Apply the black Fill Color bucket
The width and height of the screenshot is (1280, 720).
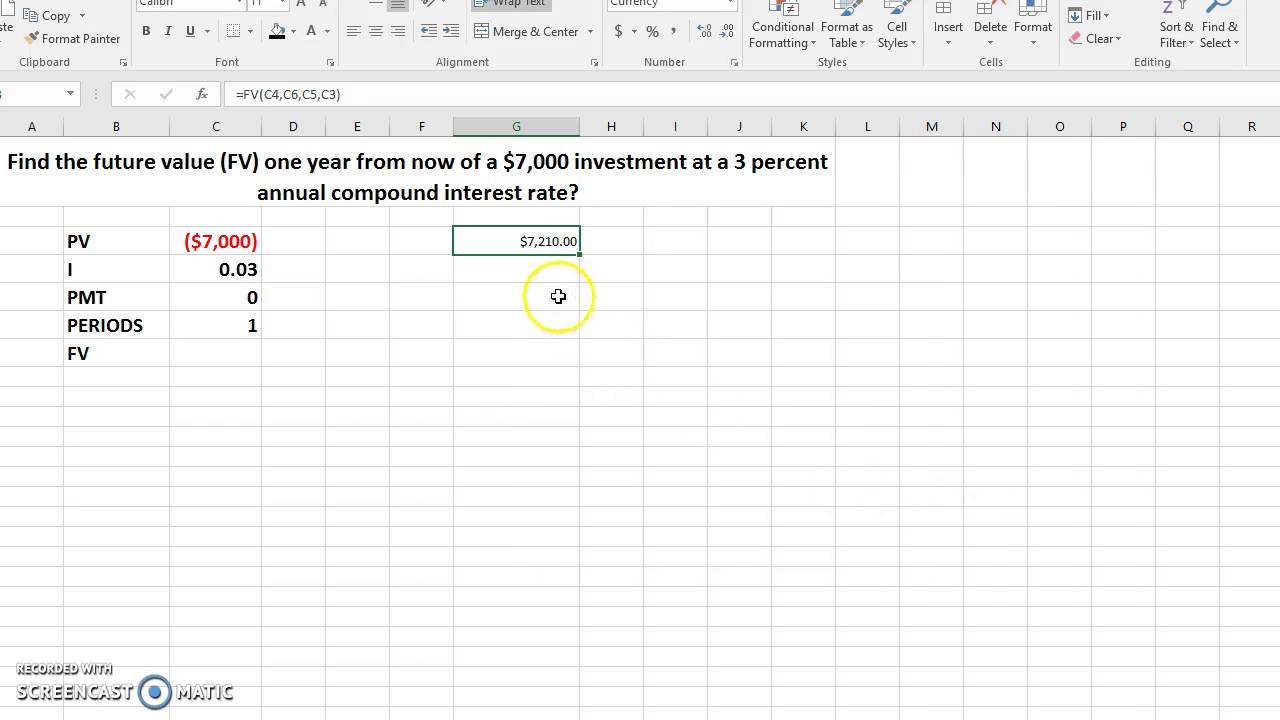(277, 31)
